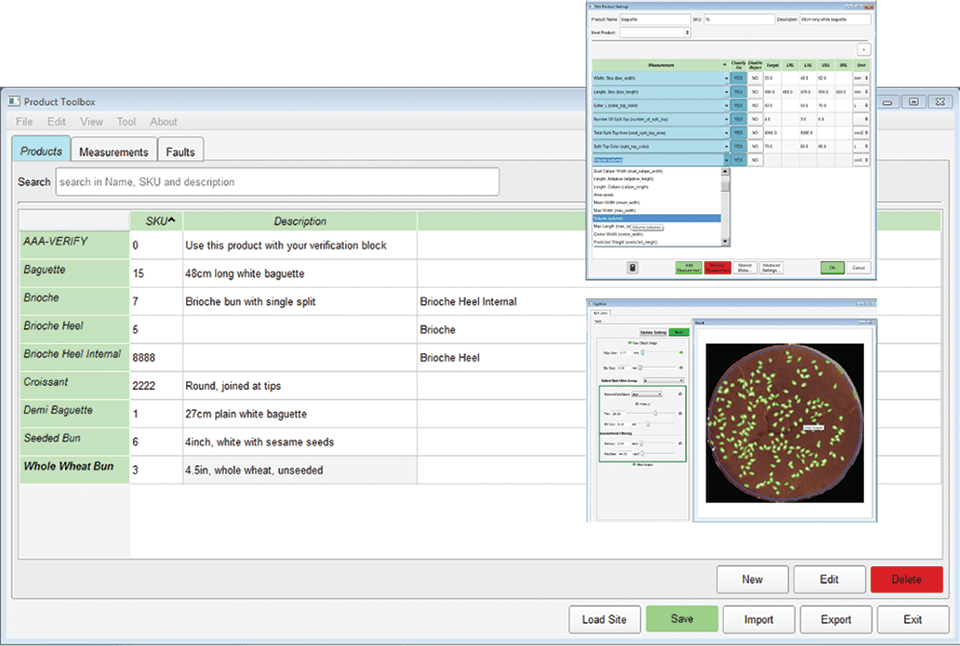Open the Tool menu

click(126, 121)
